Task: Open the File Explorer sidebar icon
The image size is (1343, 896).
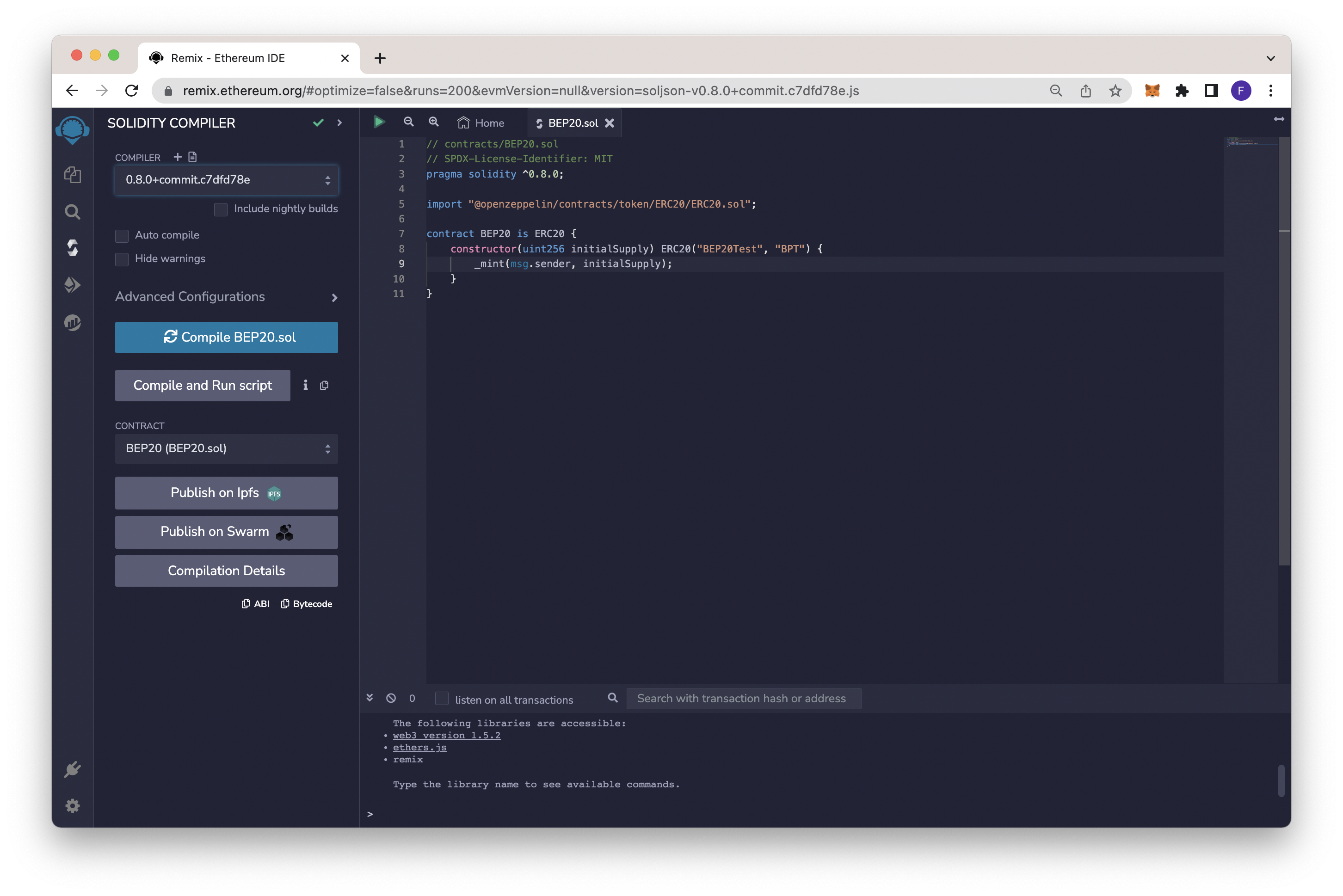Action: click(73, 174)
